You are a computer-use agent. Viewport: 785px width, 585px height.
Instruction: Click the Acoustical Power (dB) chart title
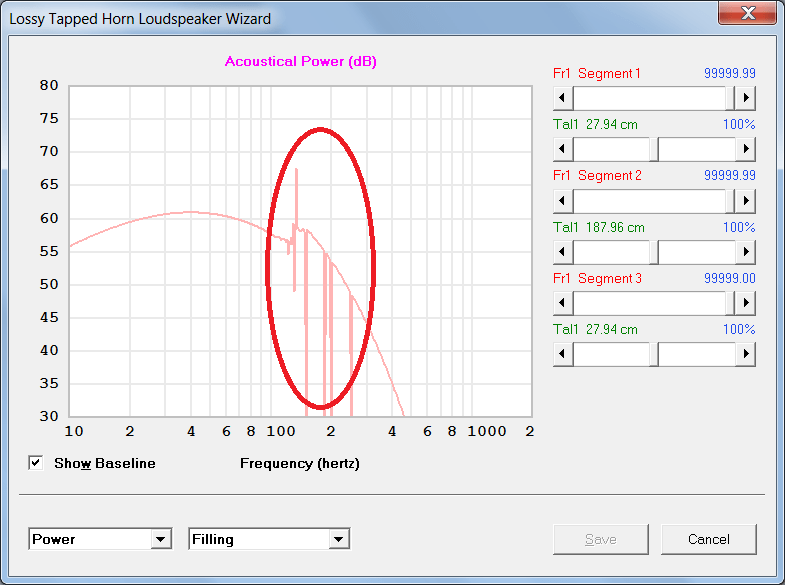point(301,62)
